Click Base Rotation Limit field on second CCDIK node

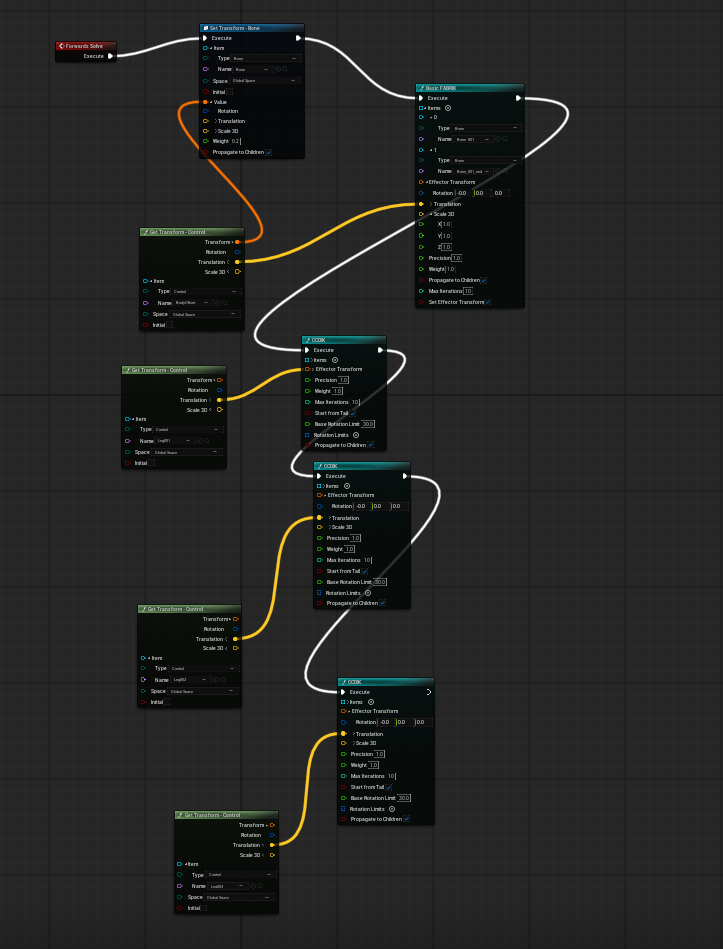point(379,582)
